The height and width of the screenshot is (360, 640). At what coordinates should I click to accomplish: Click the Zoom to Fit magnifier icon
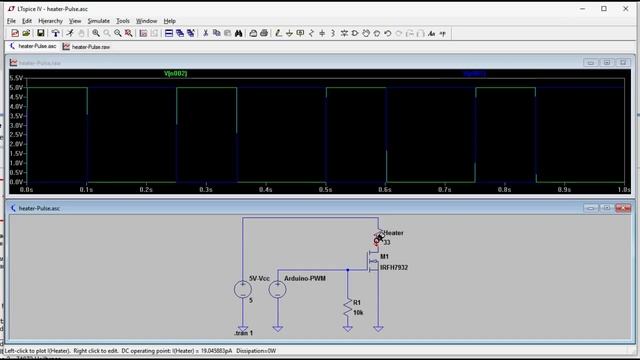(129, 33)
